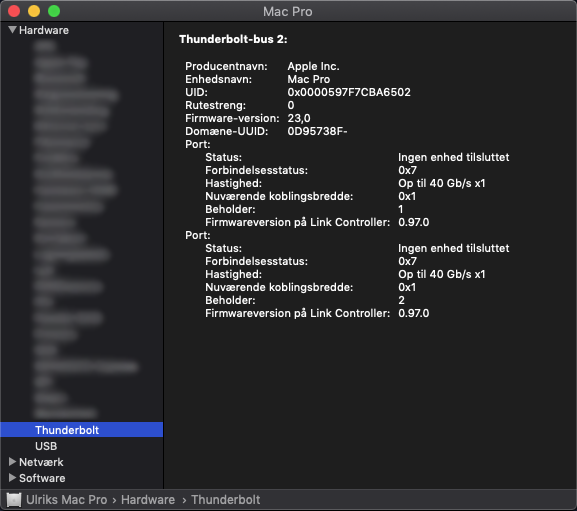Click the Rutestreng value 0
Viewport: 577px width, 511px height.
(291, 105)
